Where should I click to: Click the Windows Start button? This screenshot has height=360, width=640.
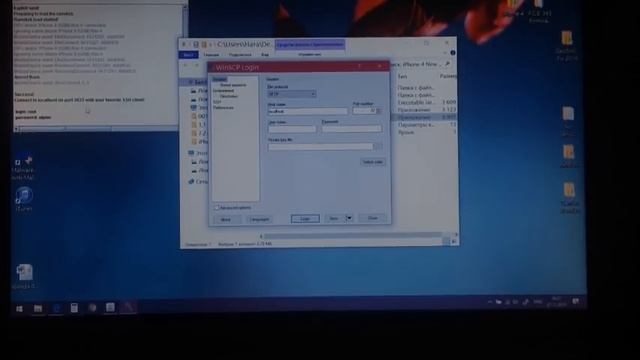tap(19, 309)
